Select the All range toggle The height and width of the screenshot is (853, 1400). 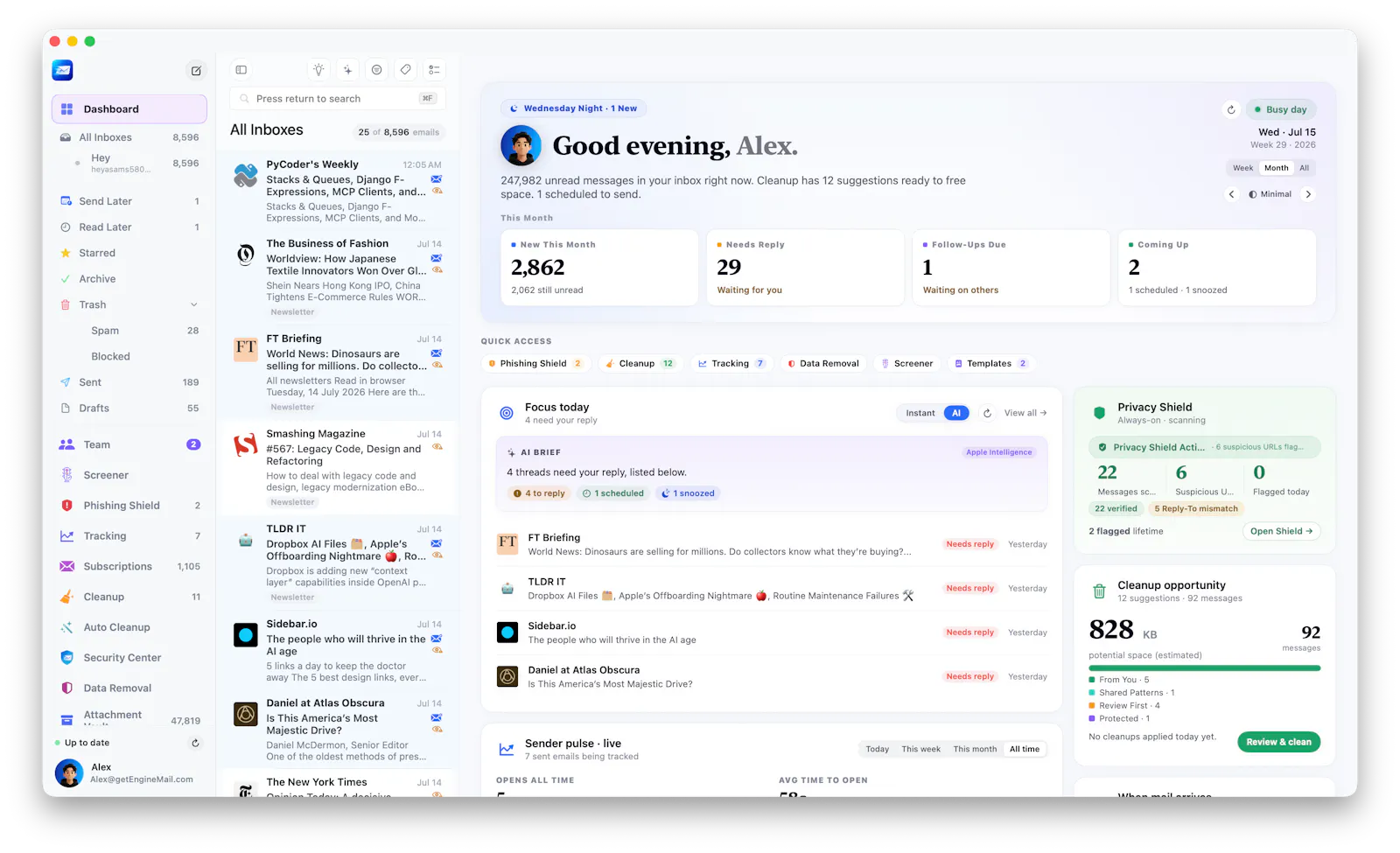(x=1304, y=168)
